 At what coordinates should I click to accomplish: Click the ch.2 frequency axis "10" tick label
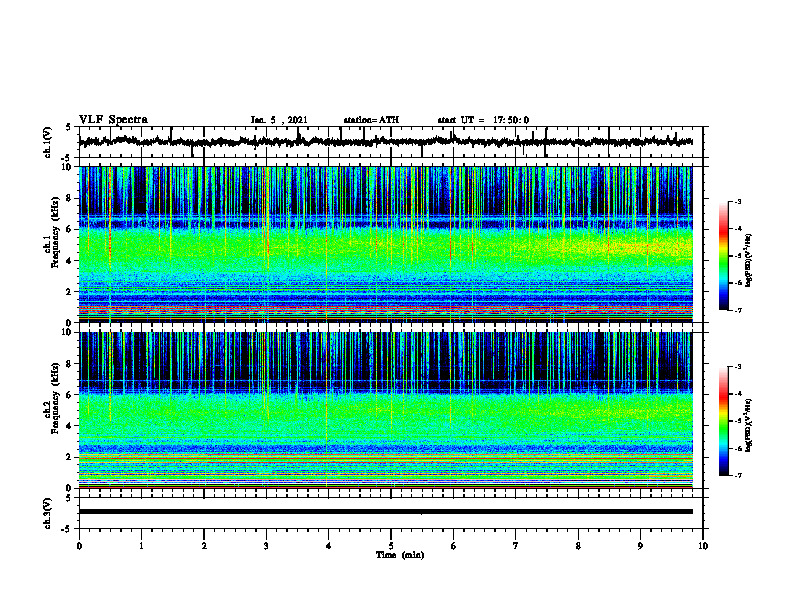(x=67, y=332)
